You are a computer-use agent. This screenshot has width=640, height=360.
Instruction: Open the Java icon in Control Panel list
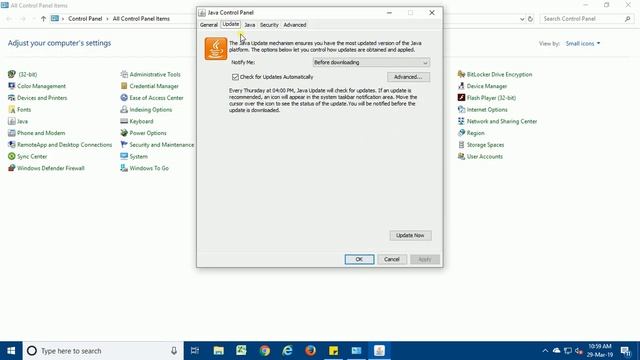[x=11, y=121]
